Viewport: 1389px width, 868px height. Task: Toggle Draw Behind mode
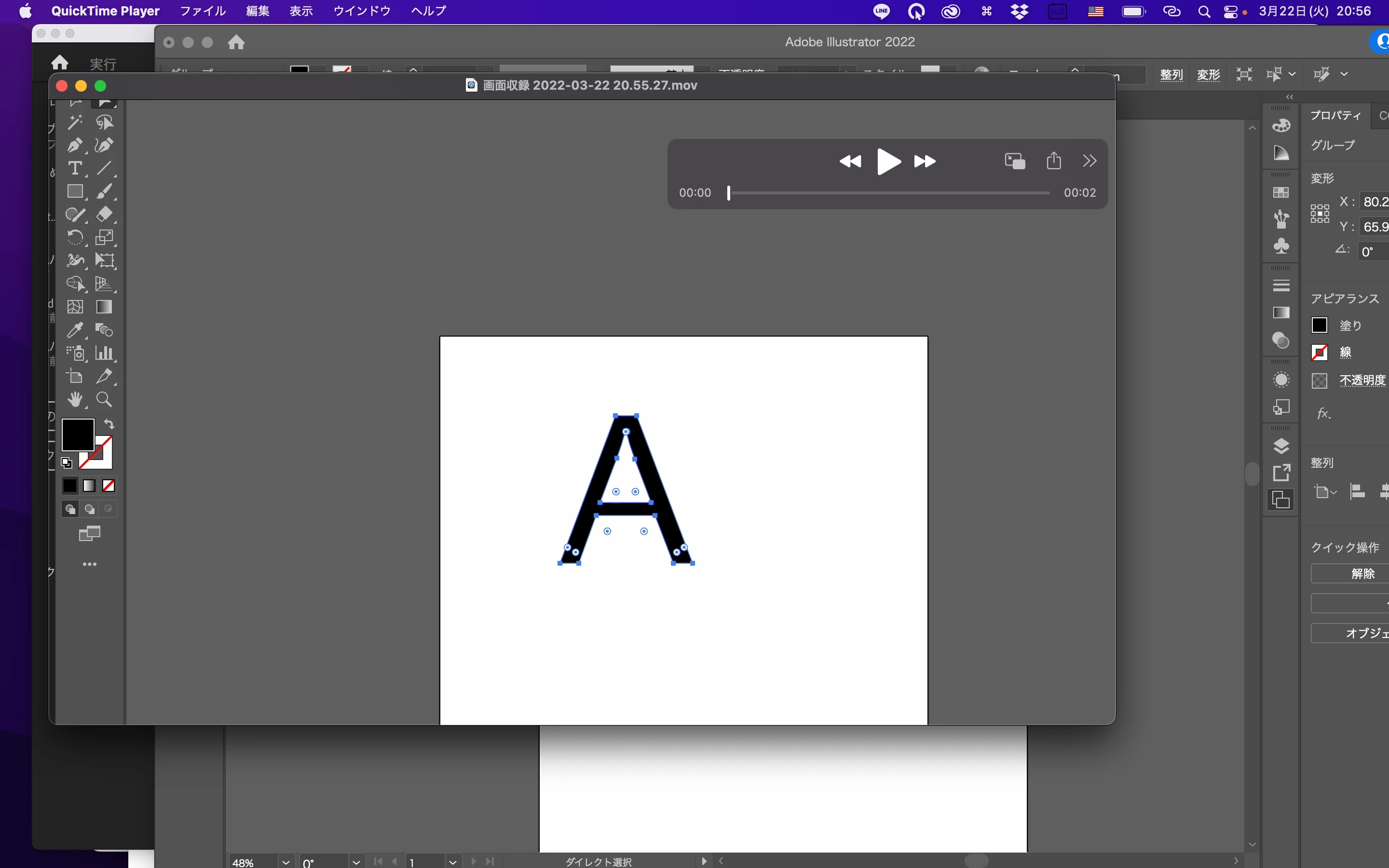pos(90,509)
